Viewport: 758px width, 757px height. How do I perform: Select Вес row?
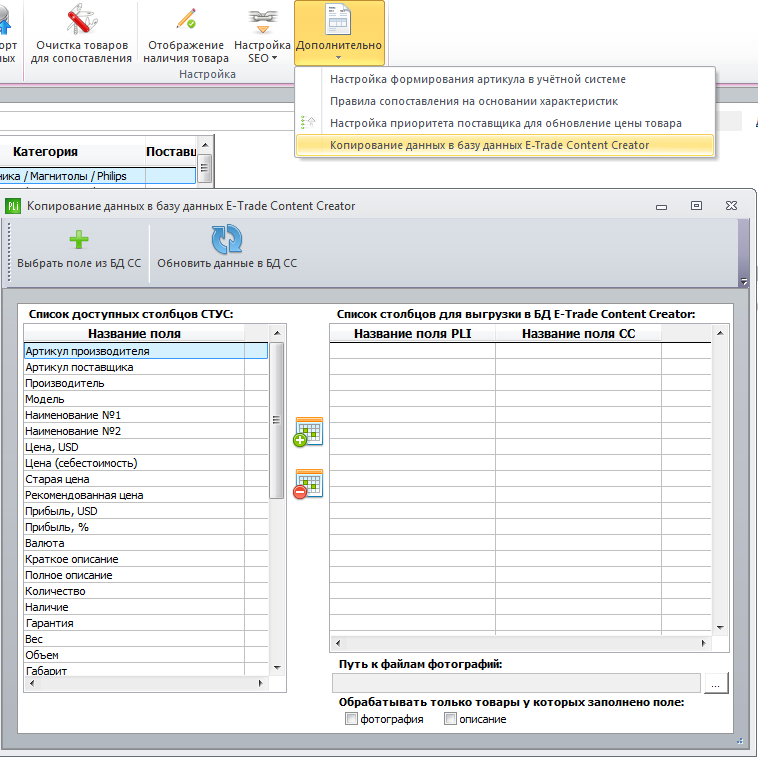[x=146, y=638]
